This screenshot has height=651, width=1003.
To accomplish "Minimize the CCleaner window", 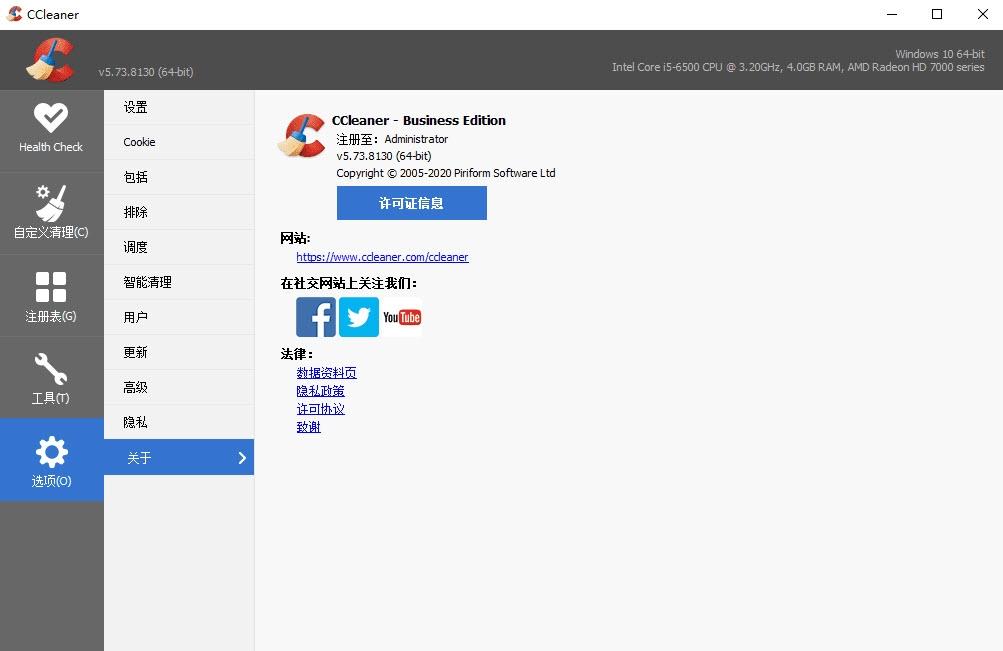I will [x=892, y=14].
